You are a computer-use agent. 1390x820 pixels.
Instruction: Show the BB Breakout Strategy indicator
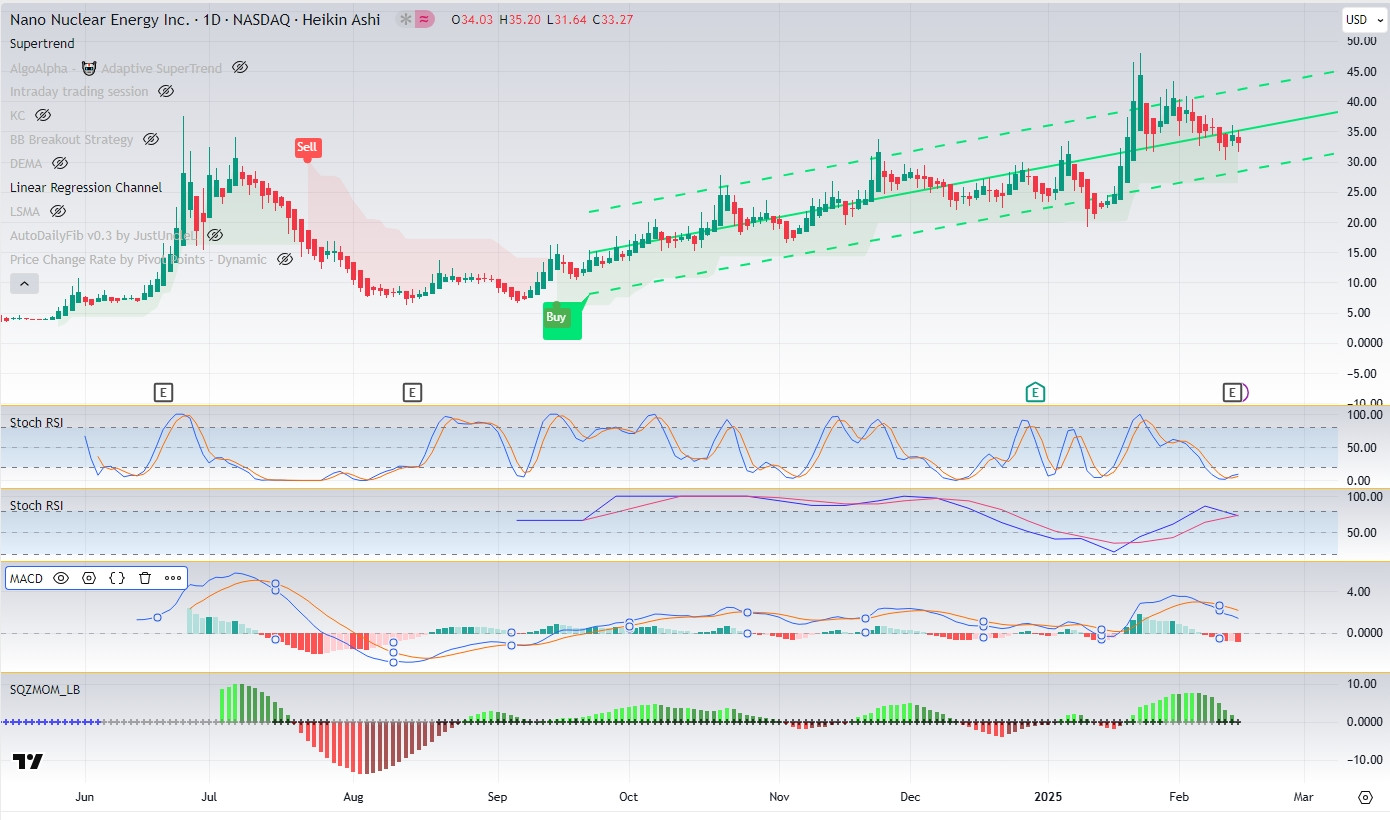click(151, 140)
